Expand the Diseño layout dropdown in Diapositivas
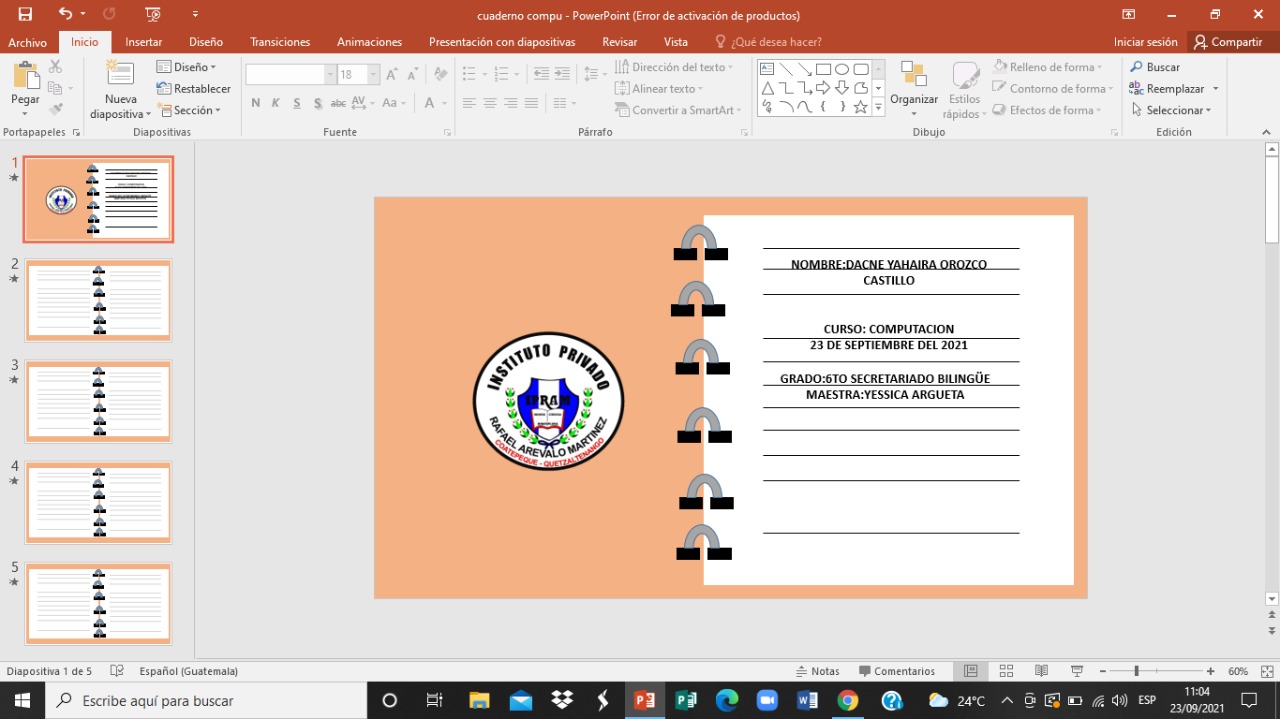 (187, 67)
